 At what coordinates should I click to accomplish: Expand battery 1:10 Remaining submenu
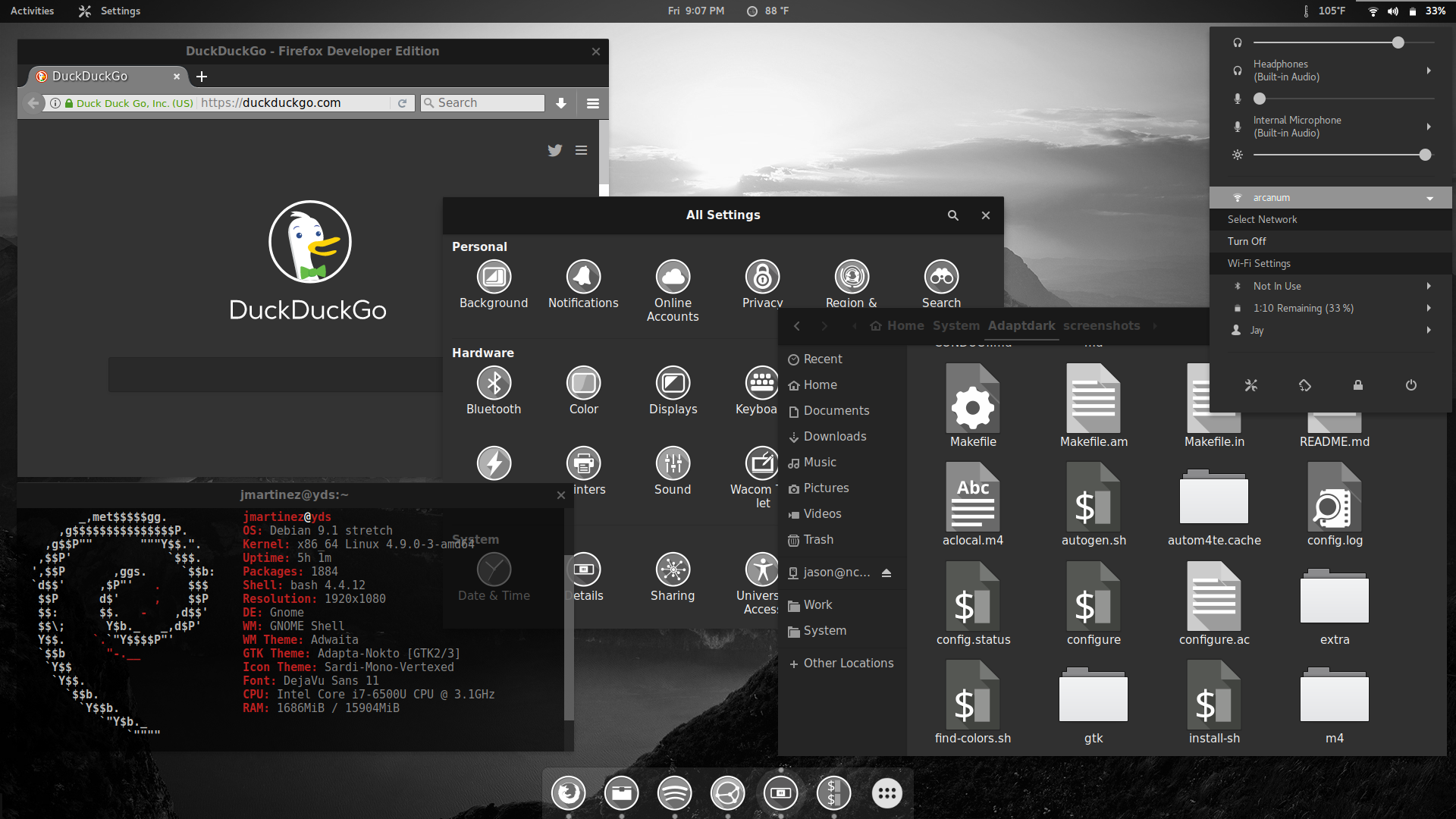point(1429,308)
